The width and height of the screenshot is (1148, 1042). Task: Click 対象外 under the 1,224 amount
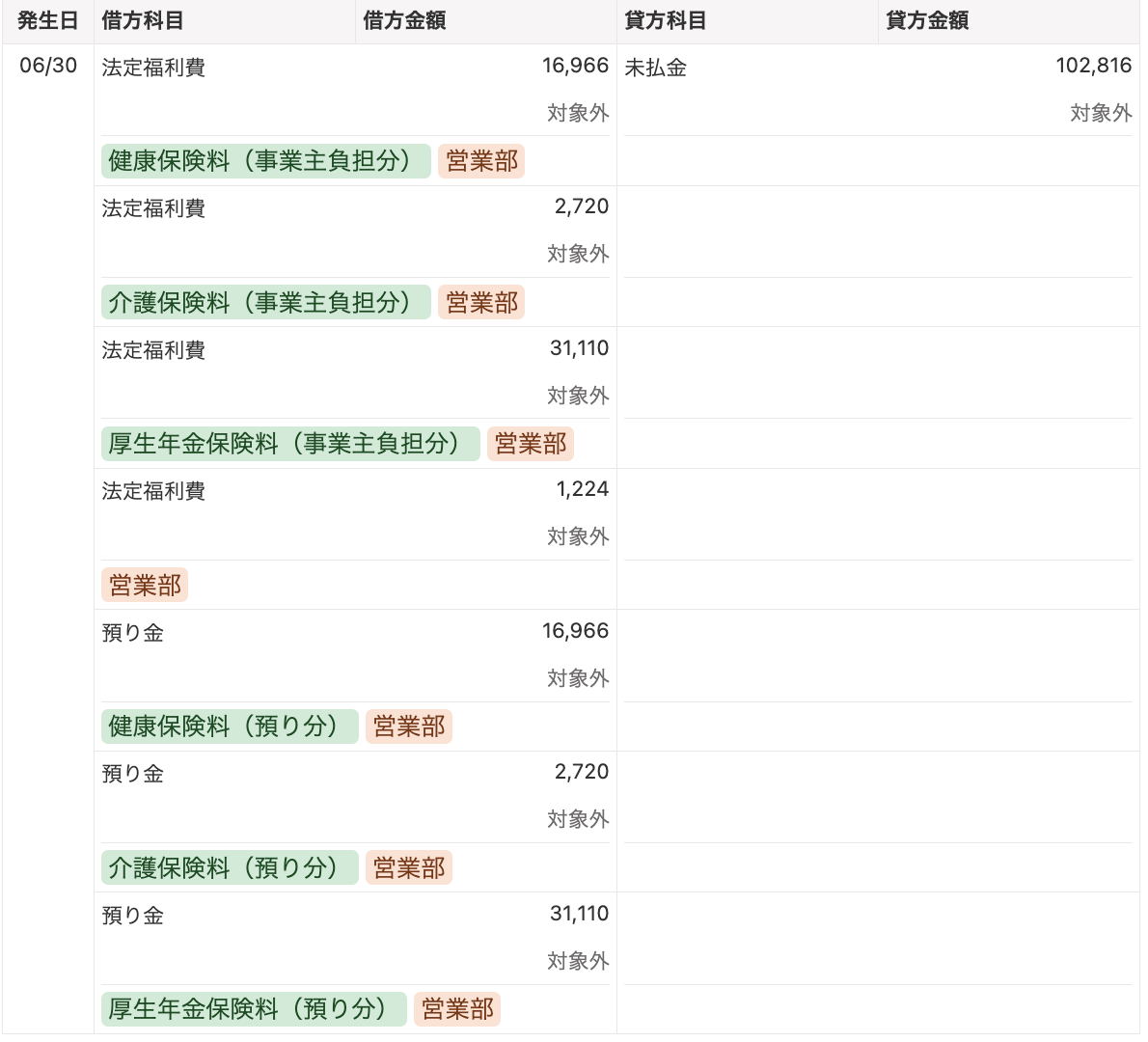(579, 536)
